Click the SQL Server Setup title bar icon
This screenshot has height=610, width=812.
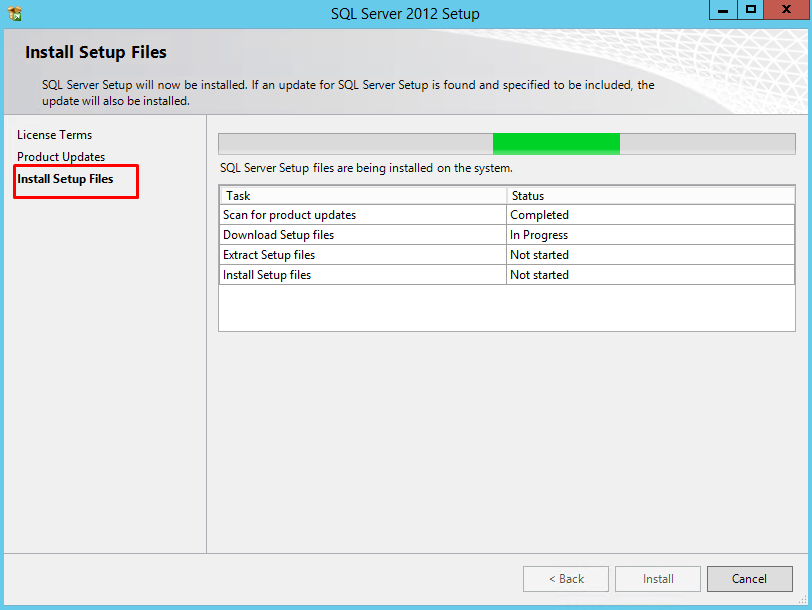click(x=15, y=14)
